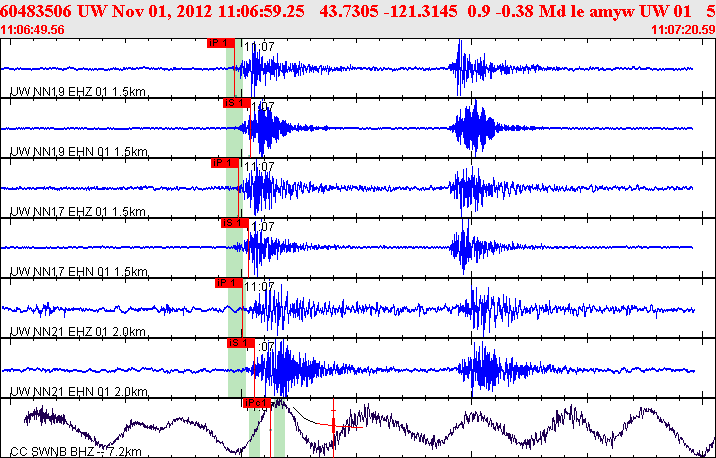
Task: Select the iS 1 pick flag on NN19 EHN
Action: pos(237,103)
